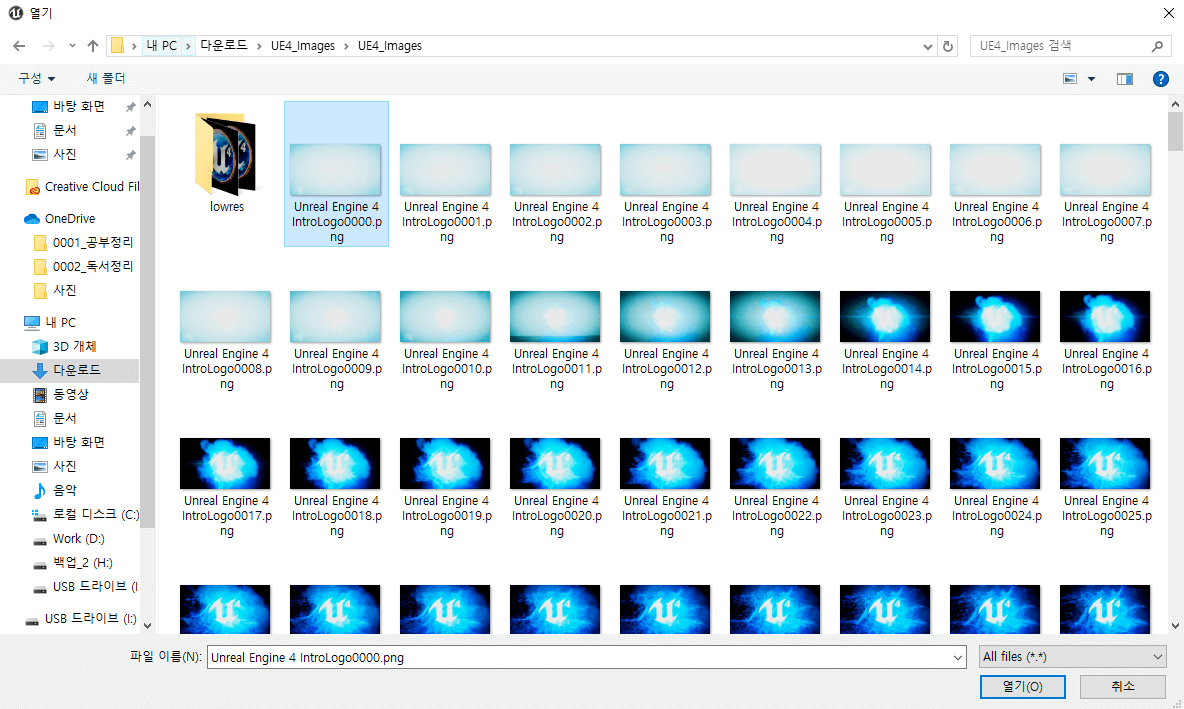1184x709 pixels.
Task: Go up one folder level arrow
Action: 93,46
